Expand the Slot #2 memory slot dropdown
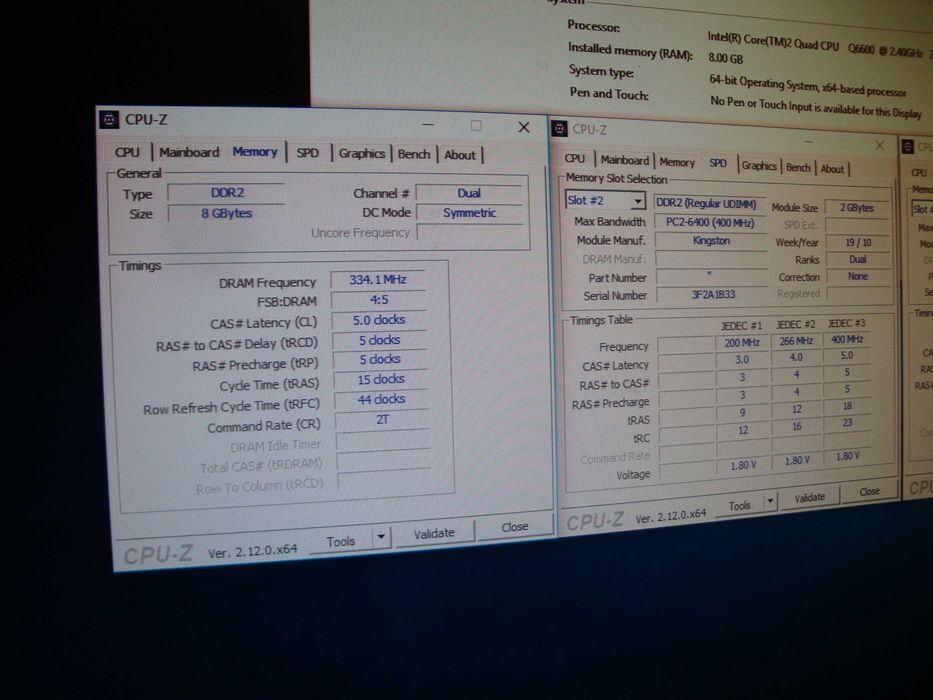 click(x=637, y=201)
